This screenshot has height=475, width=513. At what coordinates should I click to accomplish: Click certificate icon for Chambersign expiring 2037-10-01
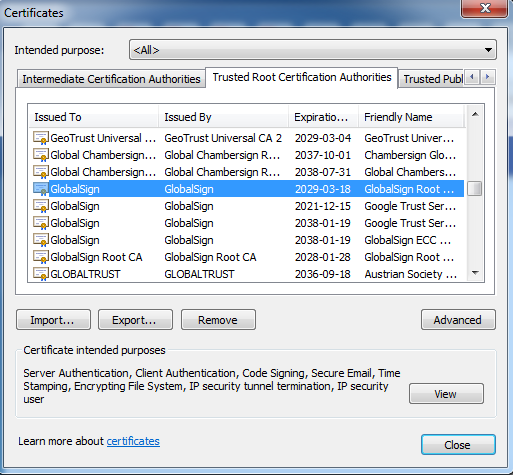point(41,155)
